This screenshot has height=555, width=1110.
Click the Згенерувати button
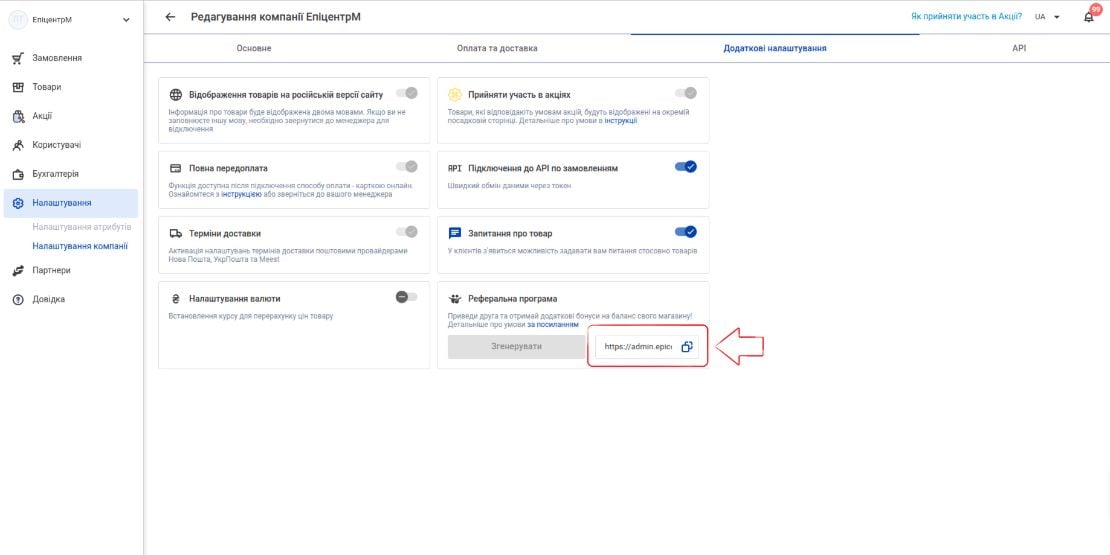pyautogui.click(x=516, y=347)
